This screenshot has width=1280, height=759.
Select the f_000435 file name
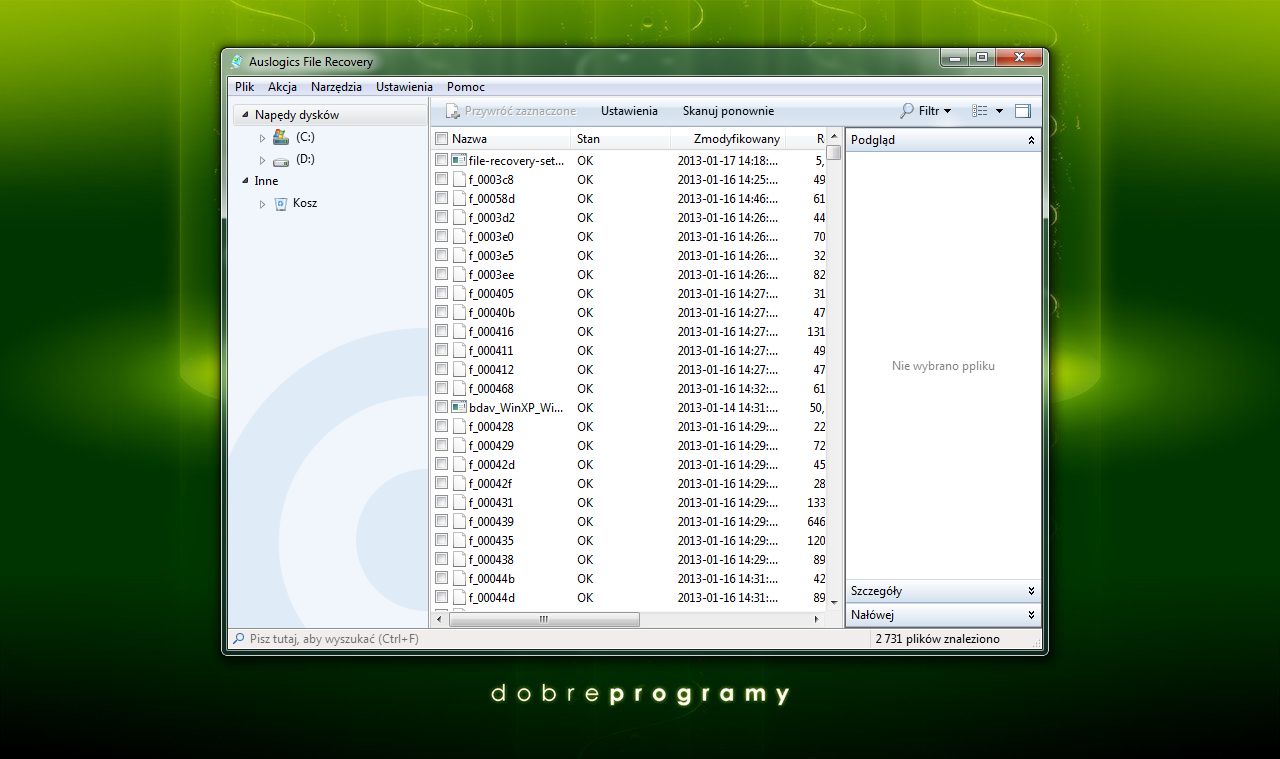tap(491, 540)
